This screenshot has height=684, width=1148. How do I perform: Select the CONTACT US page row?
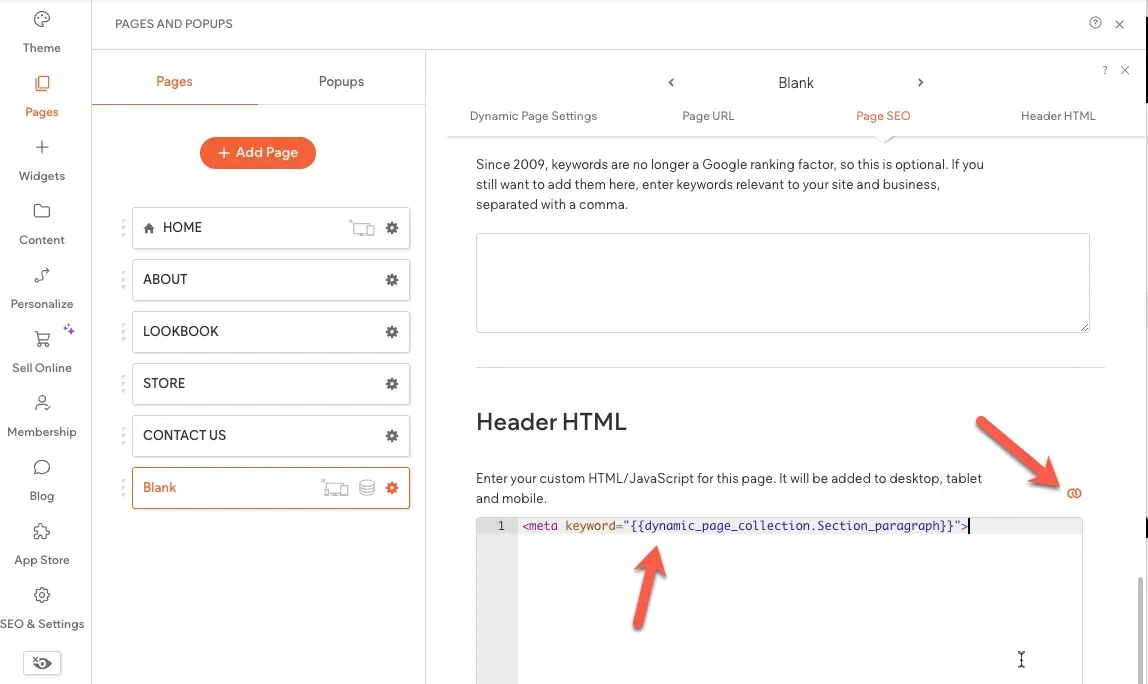271,436
